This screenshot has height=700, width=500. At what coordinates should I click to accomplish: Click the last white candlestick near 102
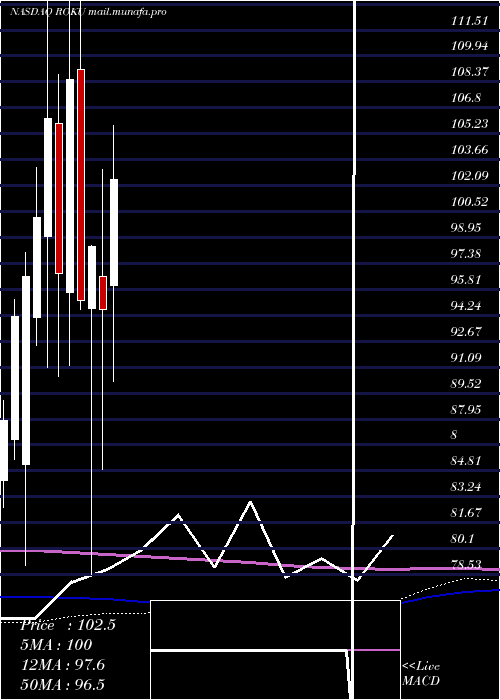point(114,232)
